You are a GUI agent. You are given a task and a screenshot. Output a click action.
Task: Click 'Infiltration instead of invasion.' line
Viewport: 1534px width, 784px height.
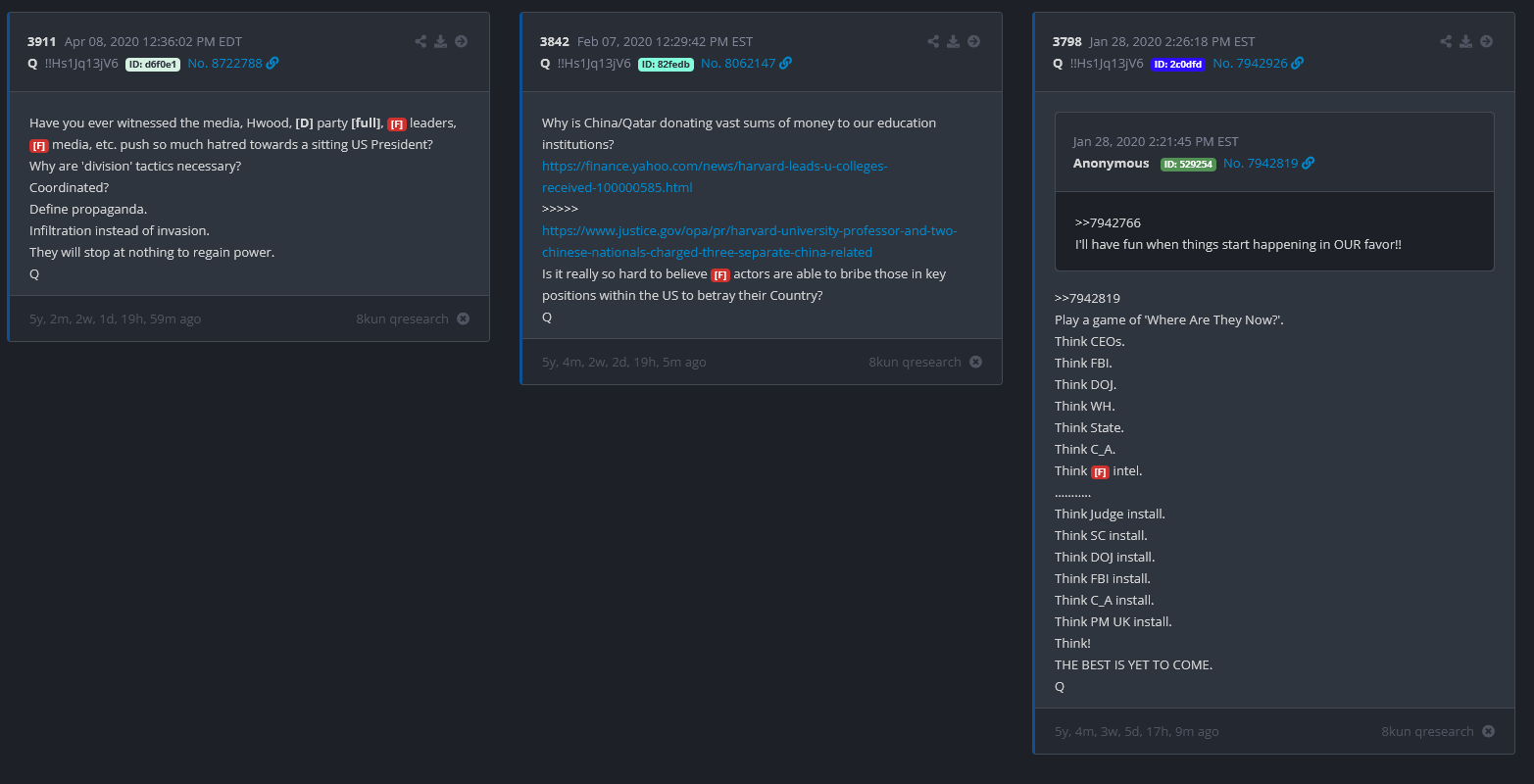pos(120,230)
